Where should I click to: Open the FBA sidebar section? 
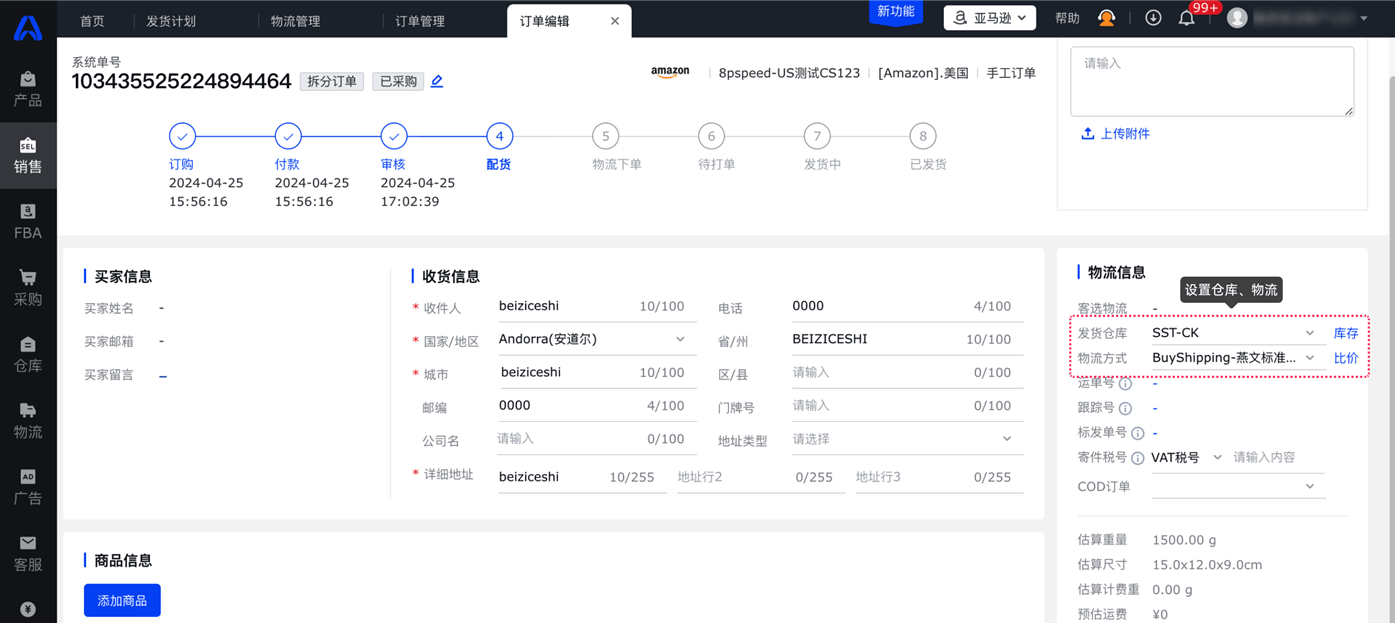(x=28, y=221)
